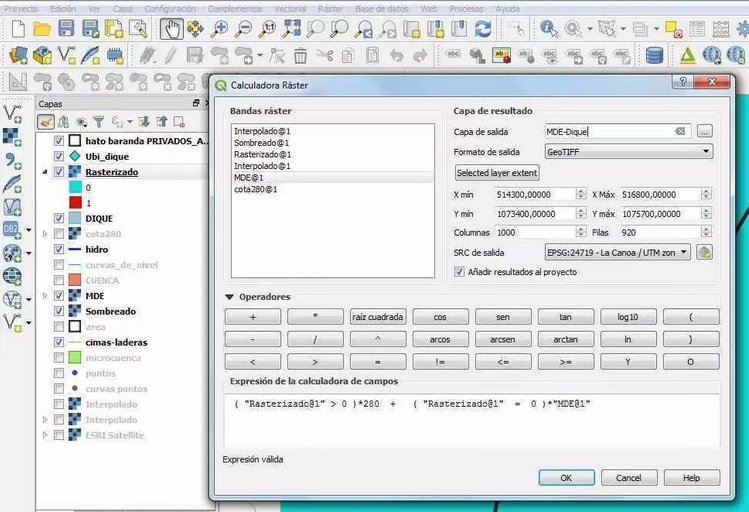Click the 'Selected layer extent' button
Image resolution: width=749 pixels, height=512 pixels.
tap(497, 173)
